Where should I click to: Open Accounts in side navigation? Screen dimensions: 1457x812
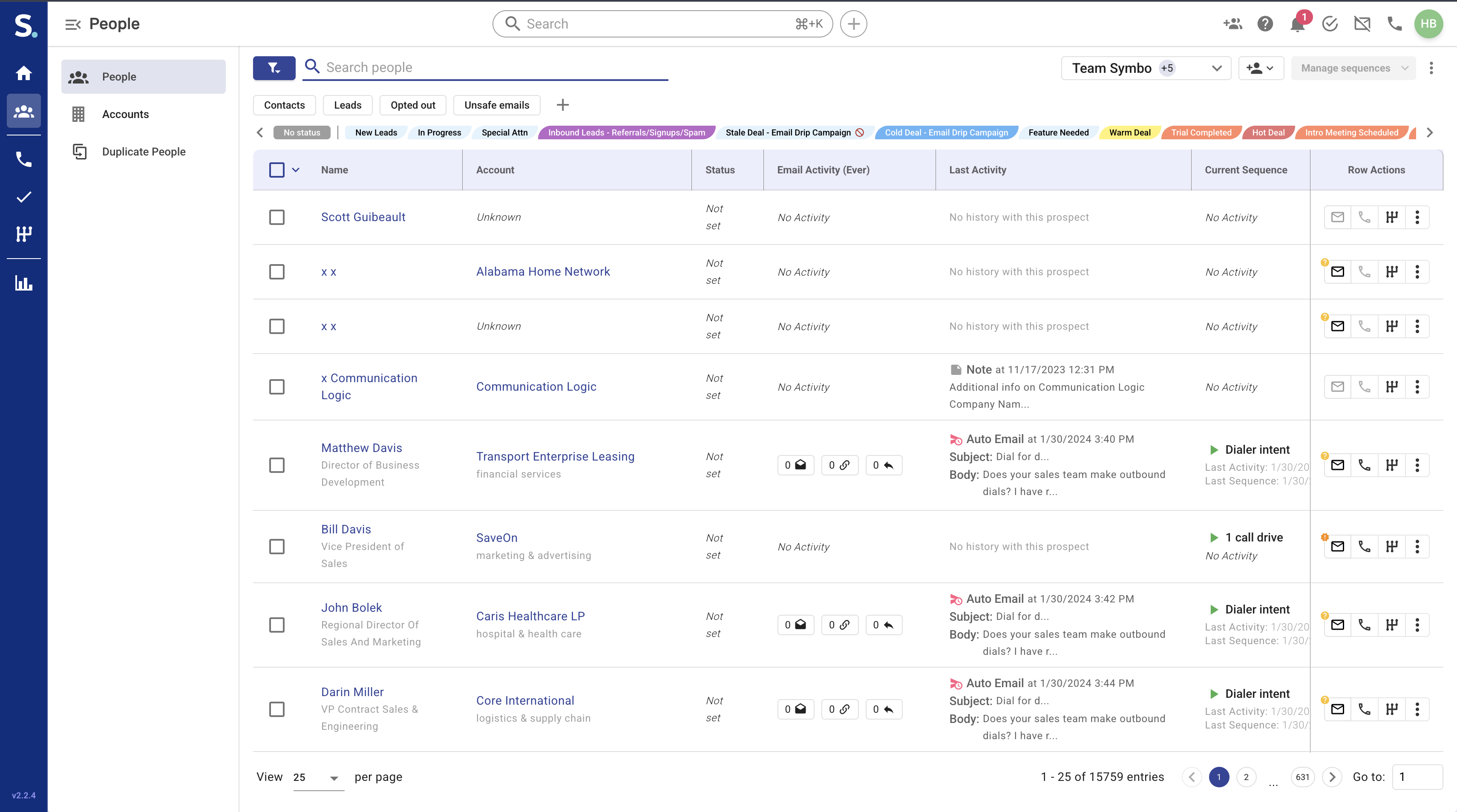pos(125,114)
